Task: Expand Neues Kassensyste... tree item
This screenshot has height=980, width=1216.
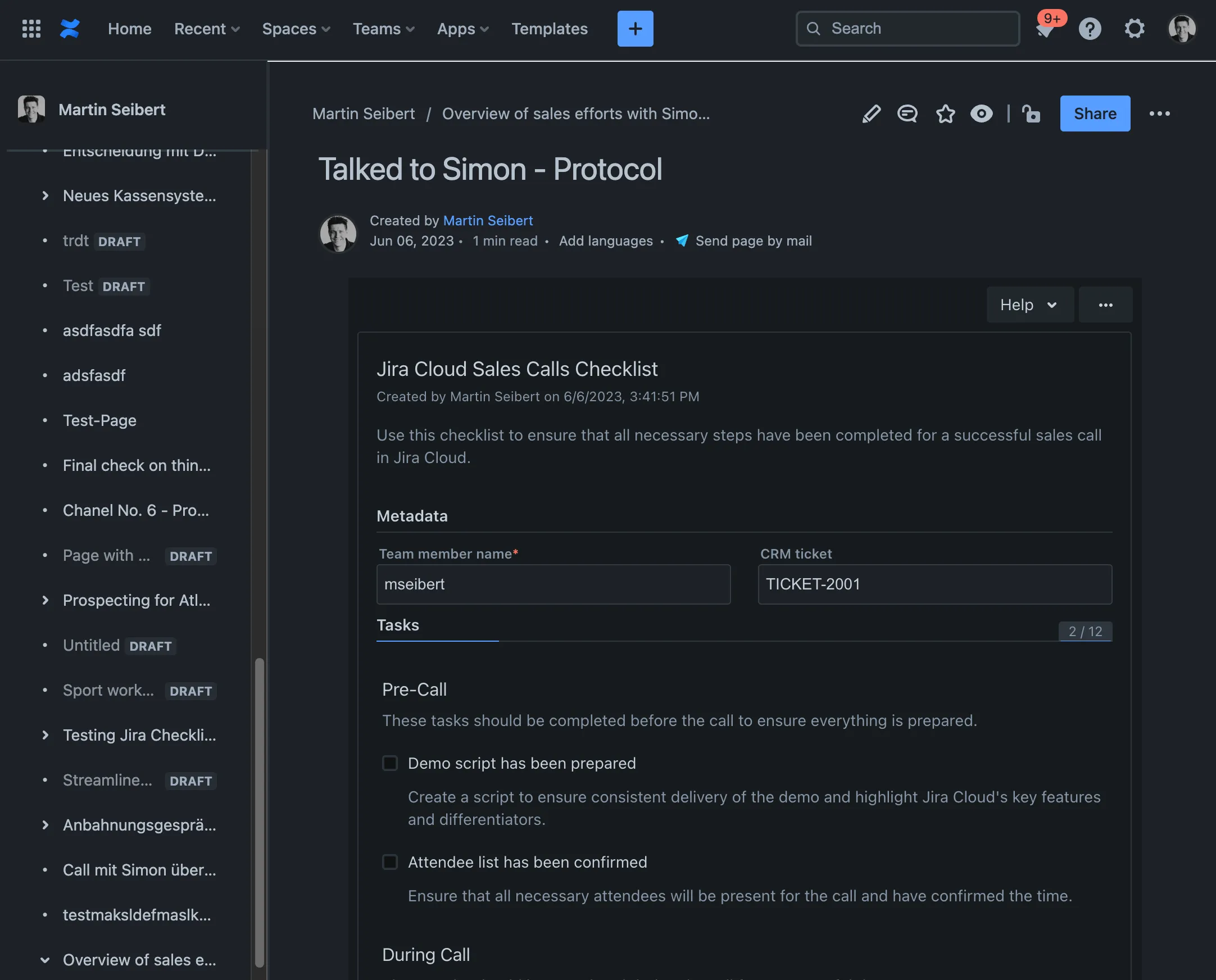Action: tap(45, 196)
